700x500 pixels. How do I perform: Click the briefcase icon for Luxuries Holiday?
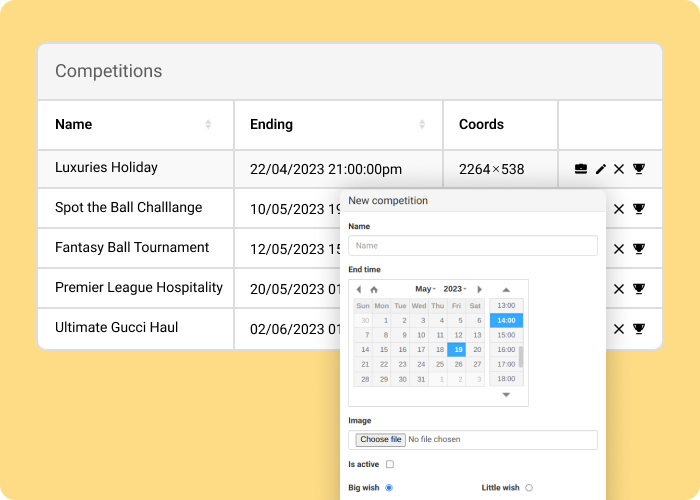coord(581,169)
